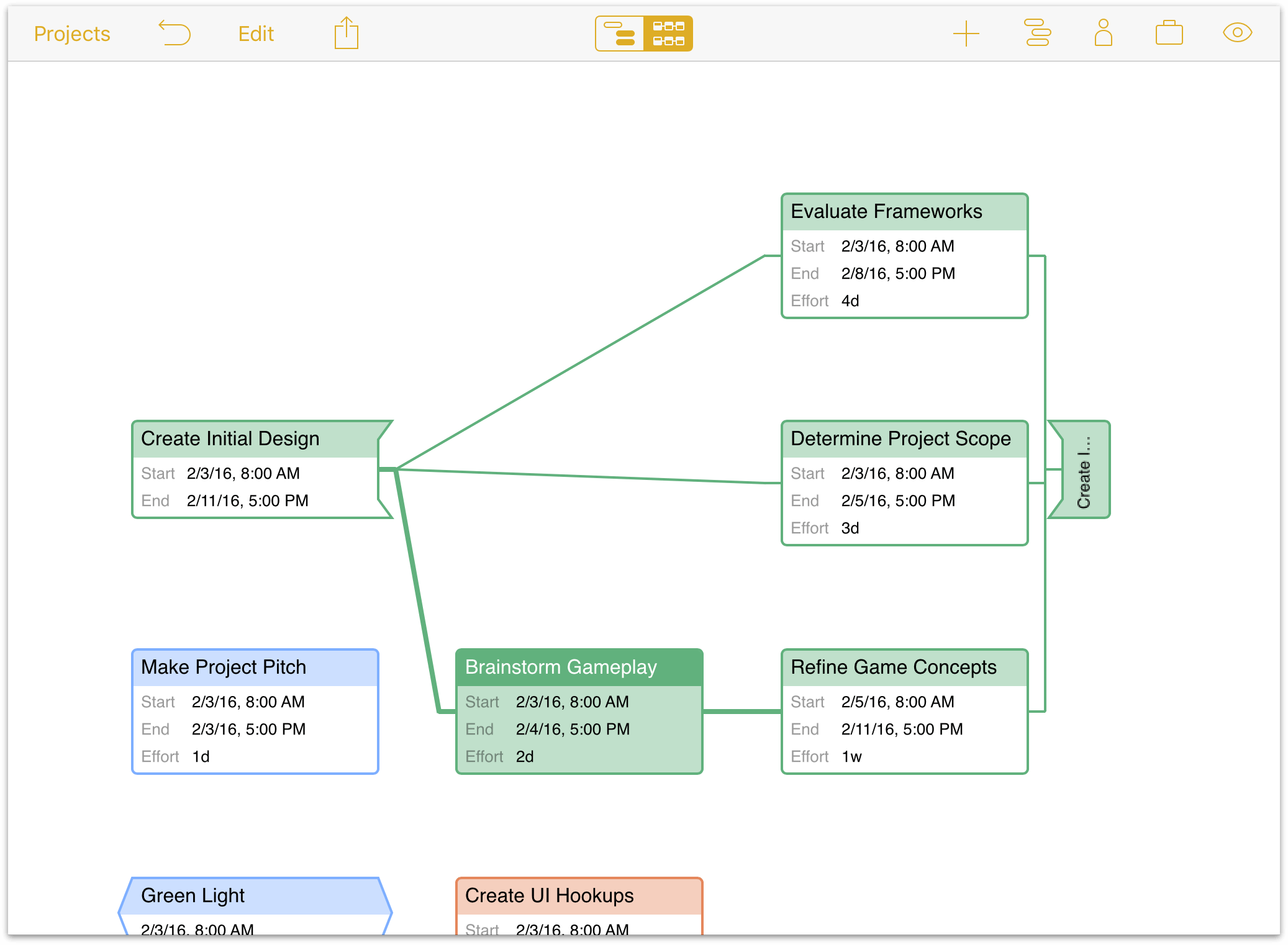Click Brainstorm Gameplay start 2/3/16, 8:00 AM
Viewport: 1288px width, 945px height.
(x=572, y=702)
